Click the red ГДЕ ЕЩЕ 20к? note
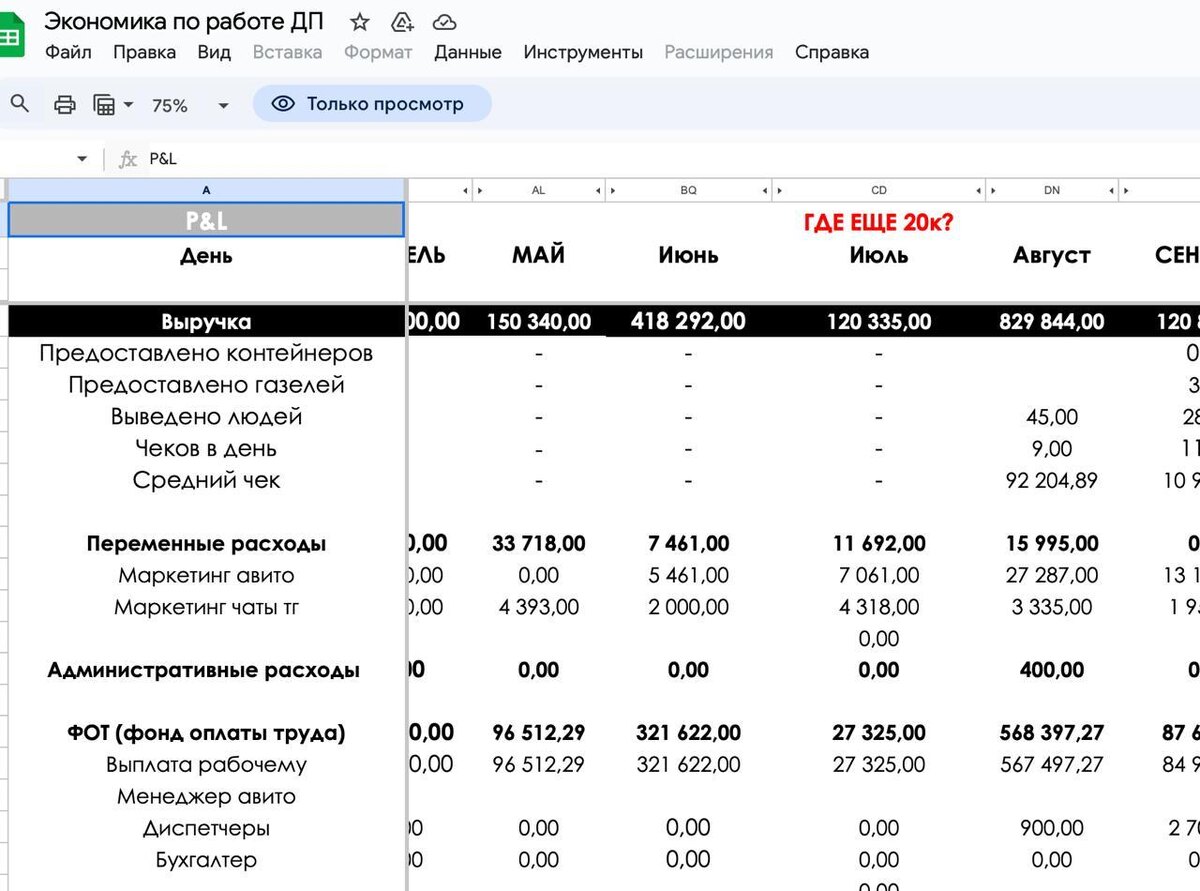The height and width of the screenshot is (891, 1200). [879, 222]
